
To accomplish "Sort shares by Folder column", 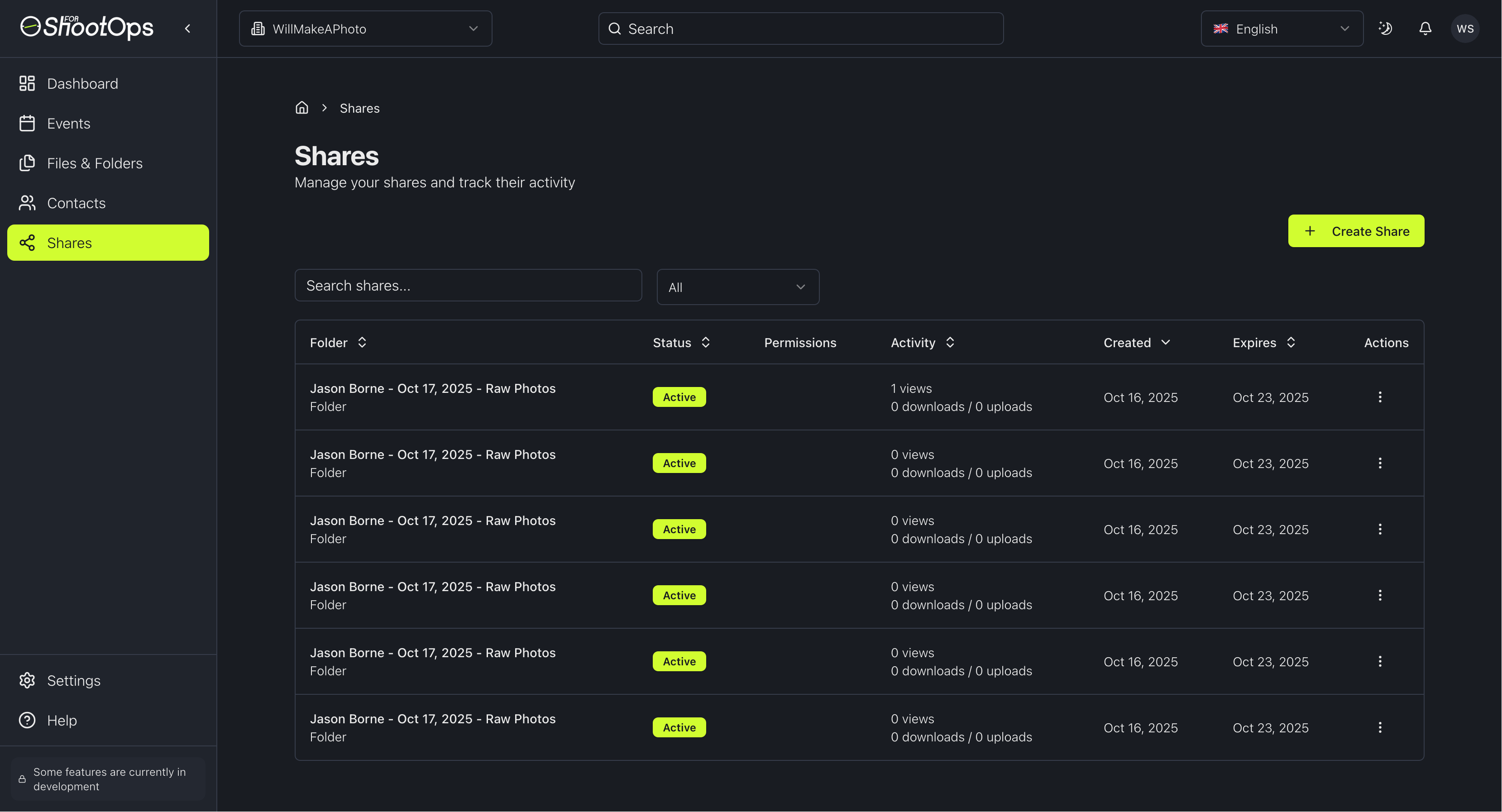I will pyautogui.click(x=338, y=343).
